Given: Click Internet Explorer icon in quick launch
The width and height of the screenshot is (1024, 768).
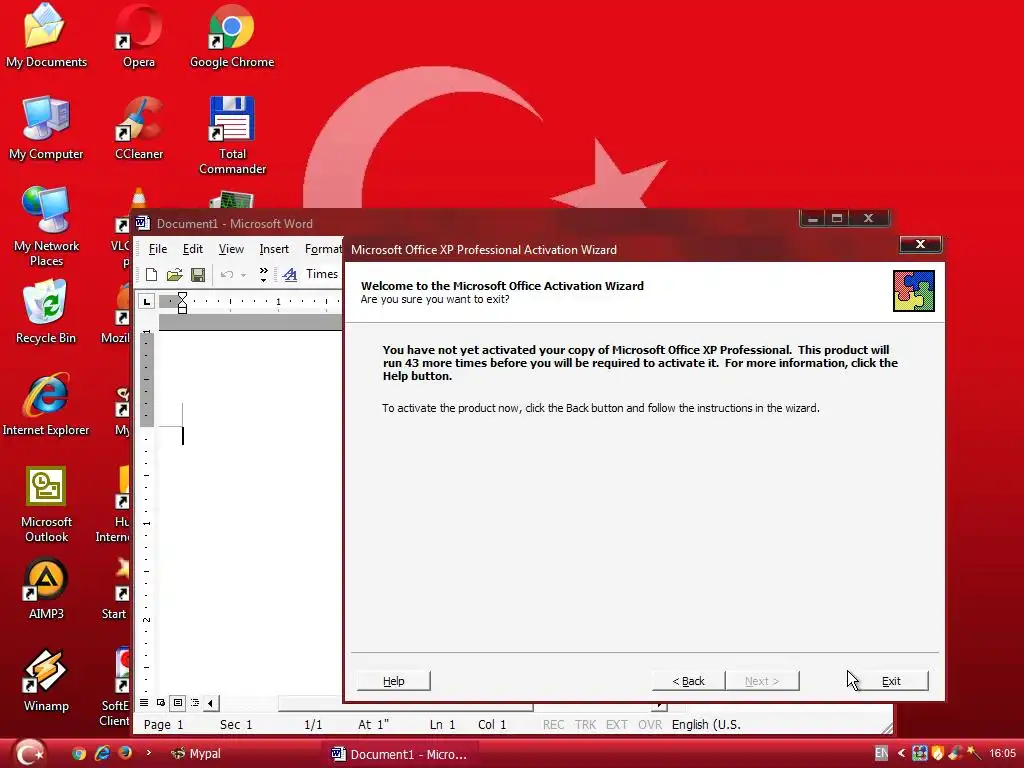Looking at the screenshot, I should tap(103, 754).
